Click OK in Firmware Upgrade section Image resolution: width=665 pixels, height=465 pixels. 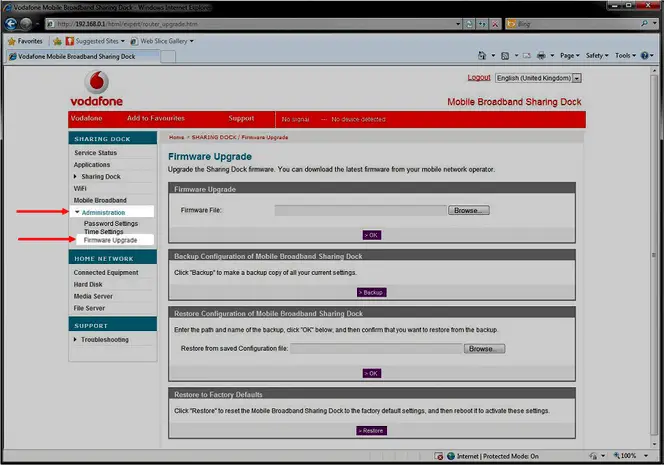click(372, 235)
